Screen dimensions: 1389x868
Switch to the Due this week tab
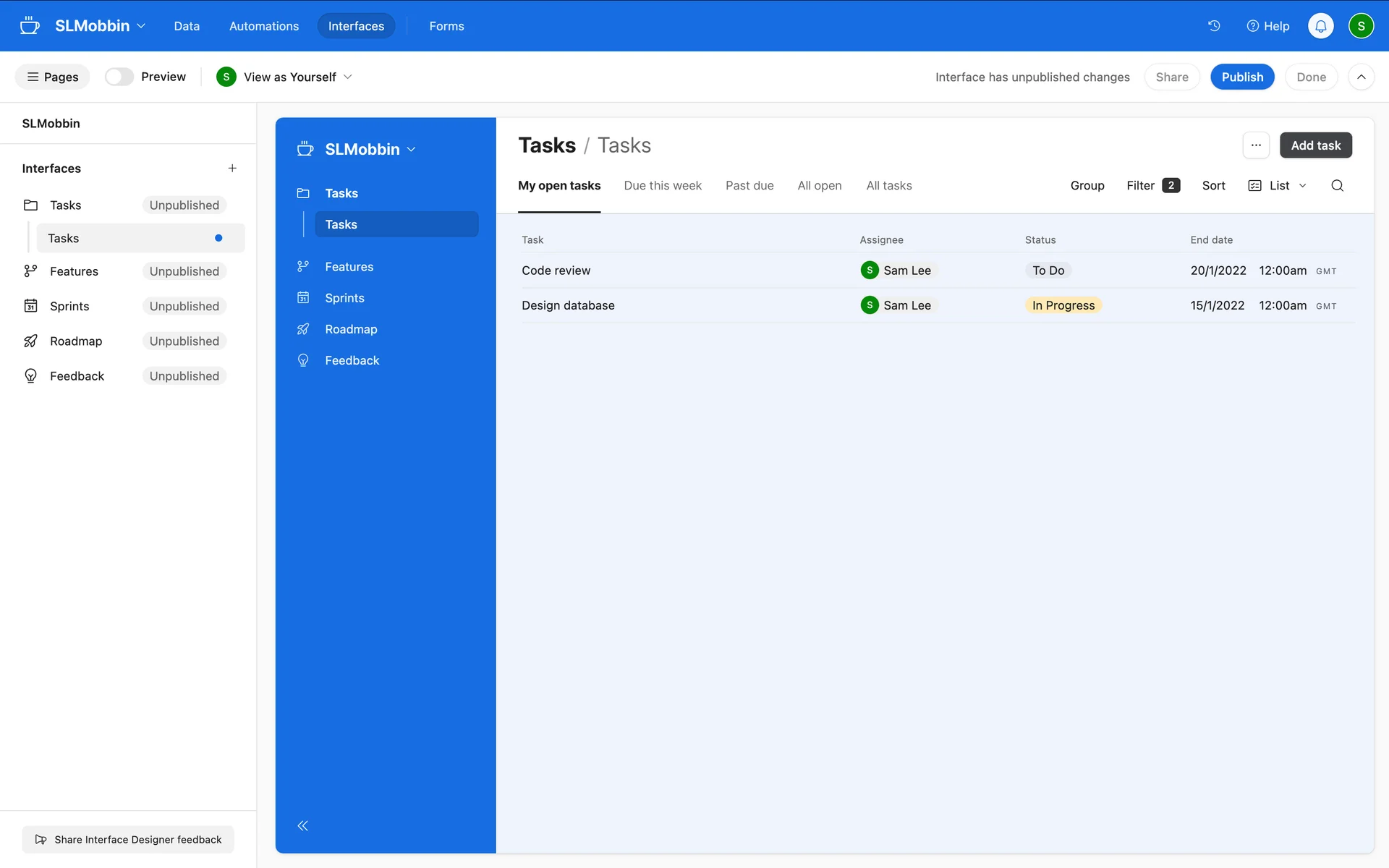point(663,186)
